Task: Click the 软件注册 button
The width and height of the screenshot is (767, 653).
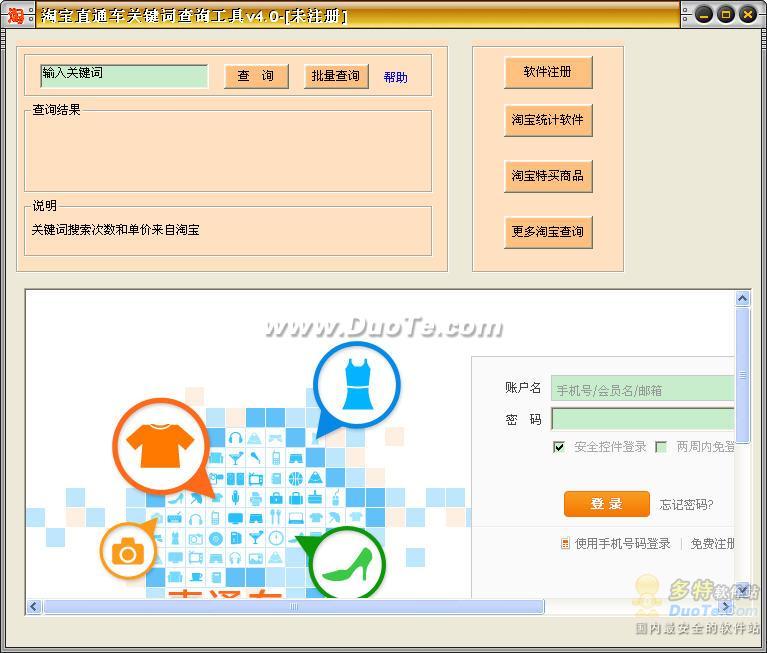Action: pos(548,72)
